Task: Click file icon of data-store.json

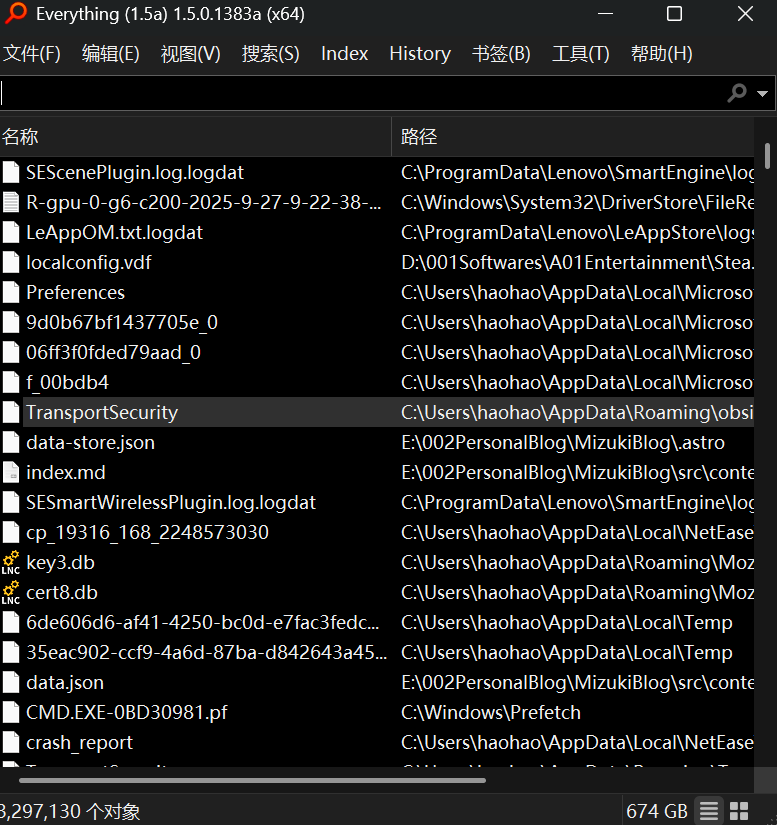Action: point(11,442)
